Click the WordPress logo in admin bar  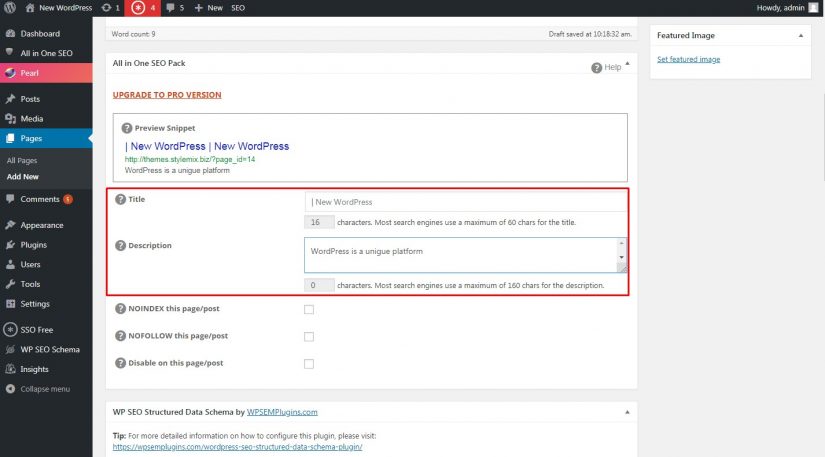(9, 8)
